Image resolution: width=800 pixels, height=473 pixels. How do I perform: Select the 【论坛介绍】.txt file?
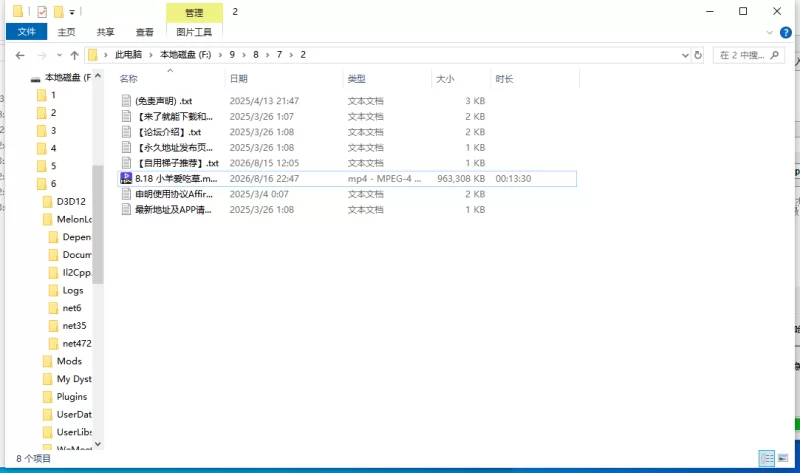tap(168, 132)
